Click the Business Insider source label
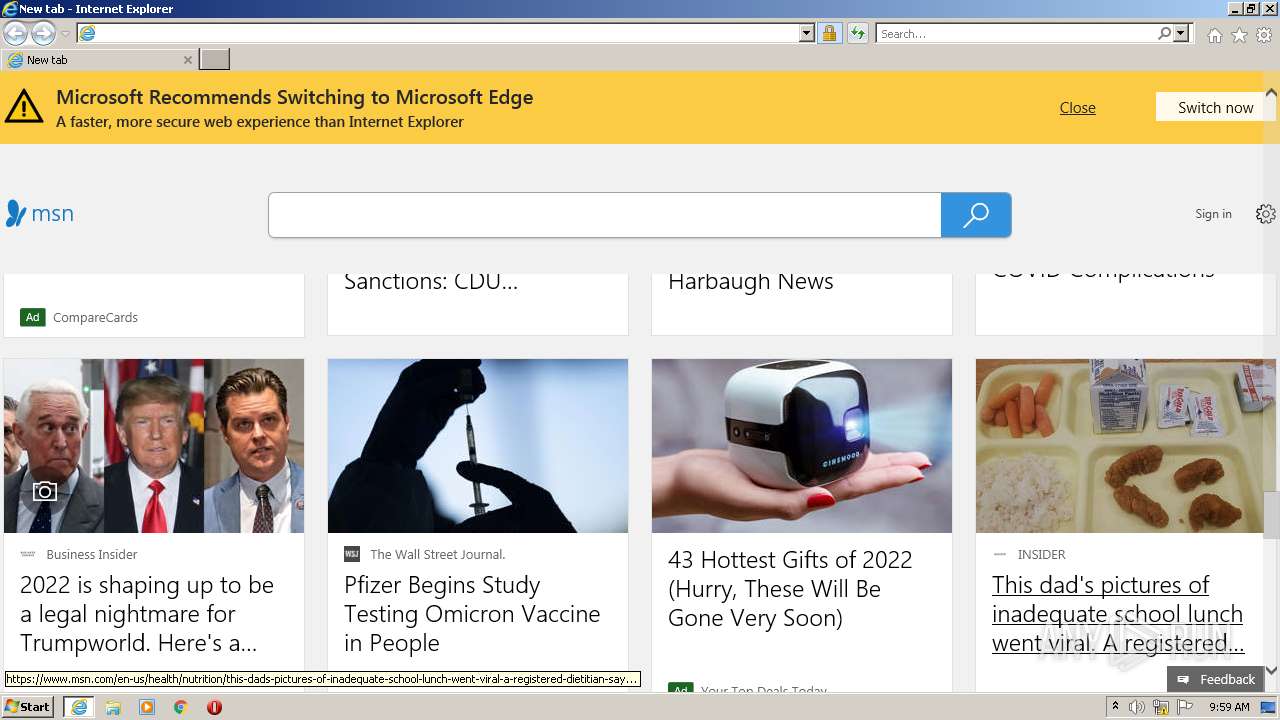 click(92, 554)
